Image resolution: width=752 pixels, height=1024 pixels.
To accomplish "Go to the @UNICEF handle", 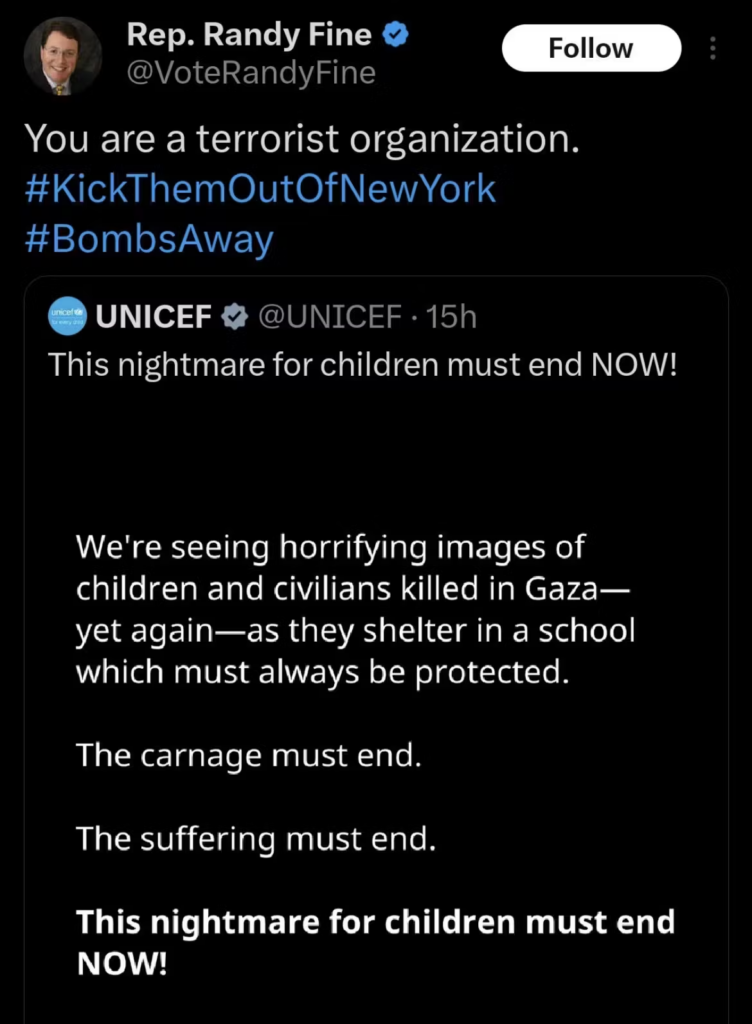I will pyautogui.click(x=330, y=318).
